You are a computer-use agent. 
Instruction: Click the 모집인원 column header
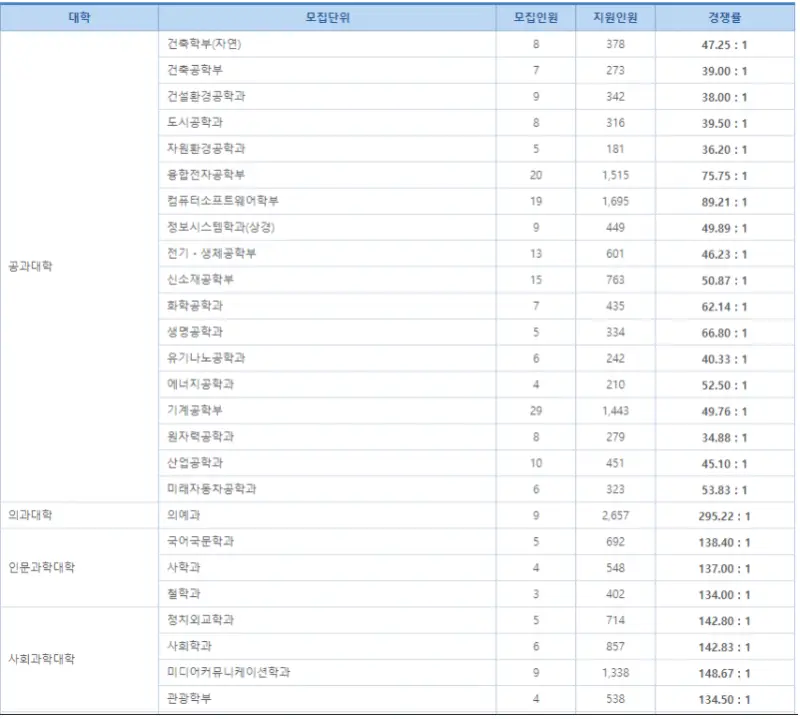[536, 18]
